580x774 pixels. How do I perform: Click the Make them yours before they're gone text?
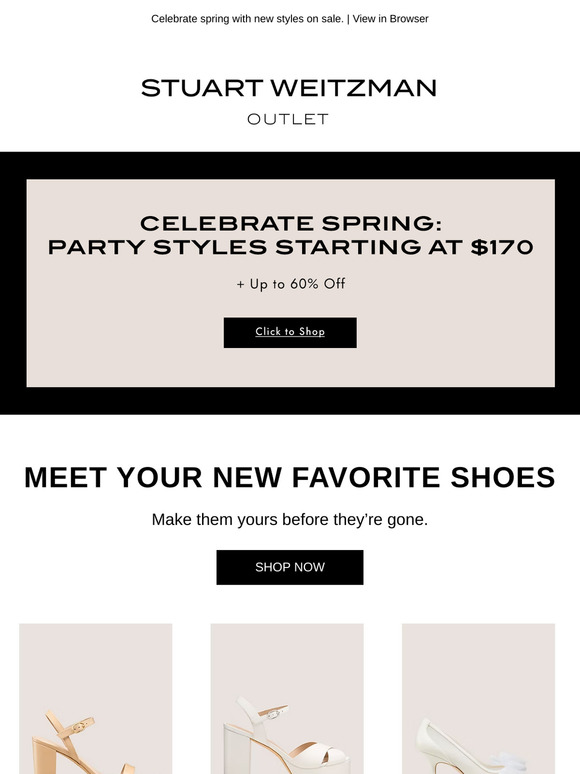(x=290, y=519)
